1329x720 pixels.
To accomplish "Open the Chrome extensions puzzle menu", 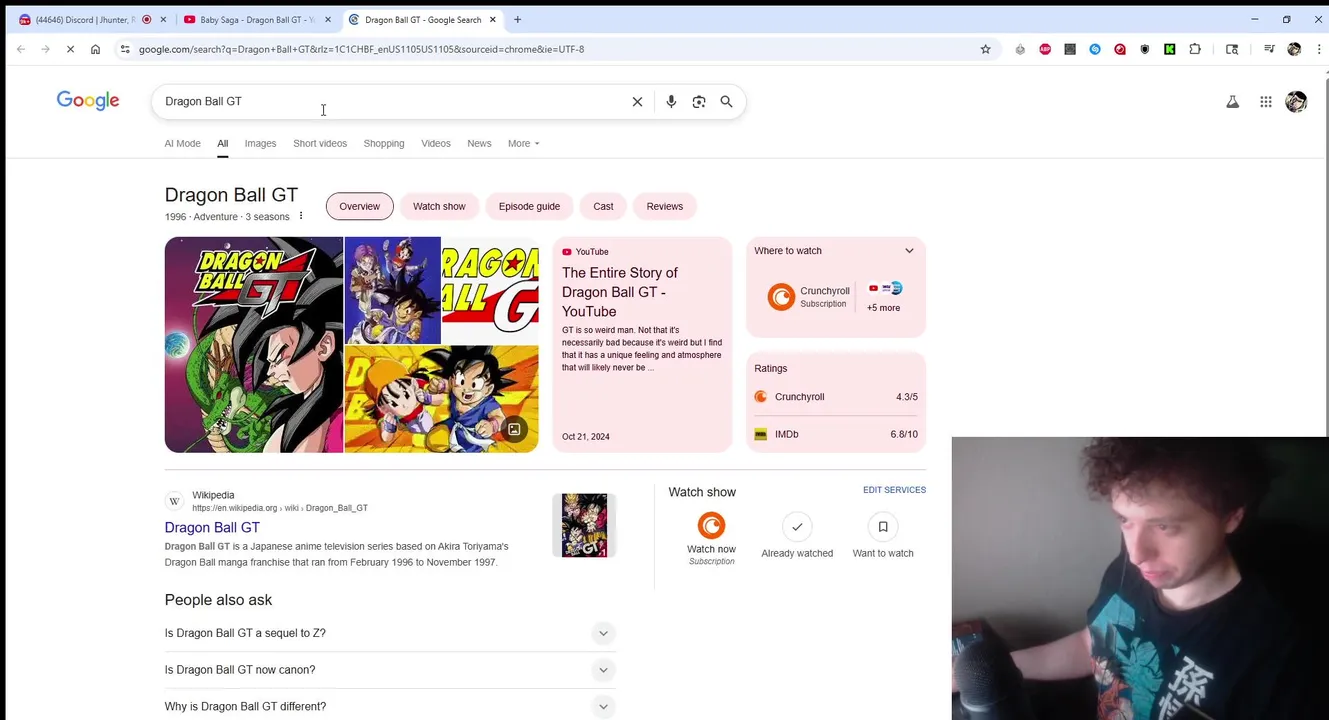I will coord(1195,49).
